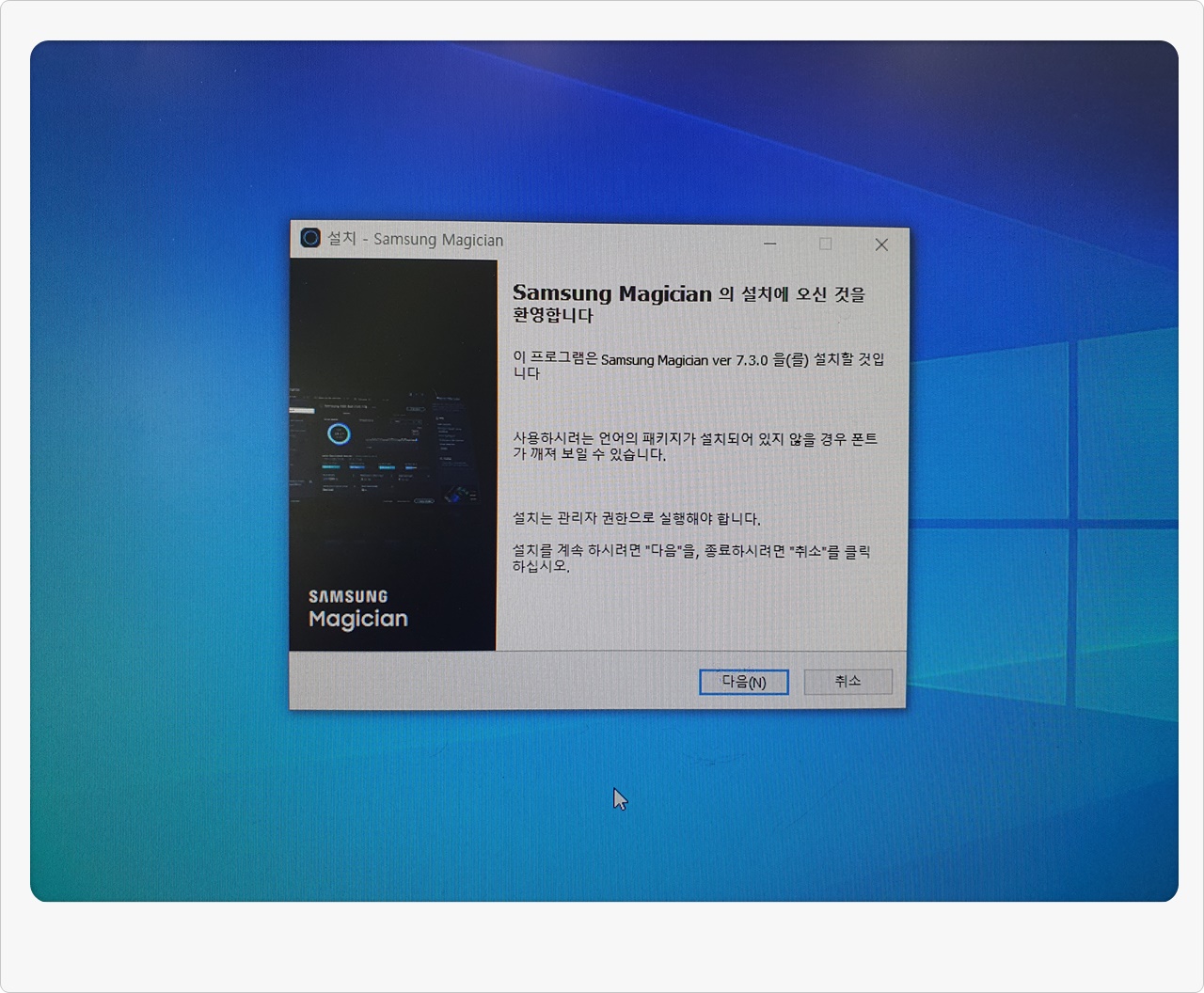This screenshot has width=1204, height=993.
Task: Cancel the installation with the 취소 button
Action: pos(848,681)
